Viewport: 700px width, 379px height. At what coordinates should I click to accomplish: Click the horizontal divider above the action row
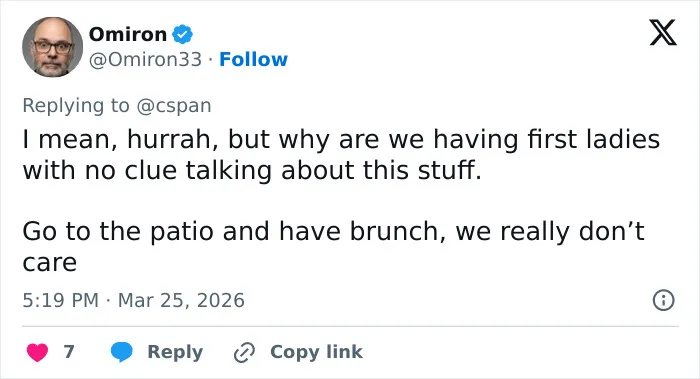coord(350,326)
